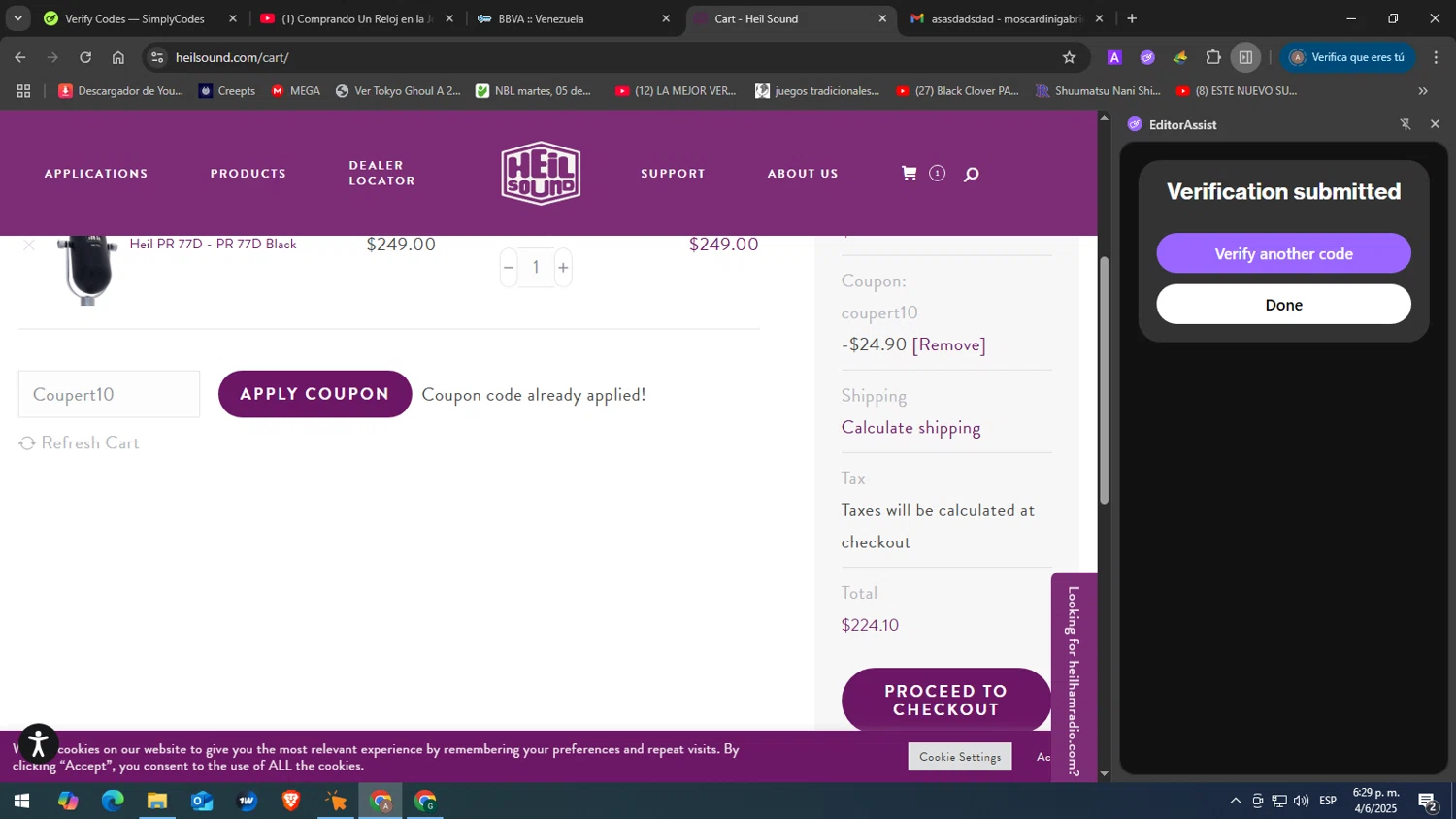Show hidden system tray icons
This screenshot has width=1456, height=819.
coord(1235,801)
